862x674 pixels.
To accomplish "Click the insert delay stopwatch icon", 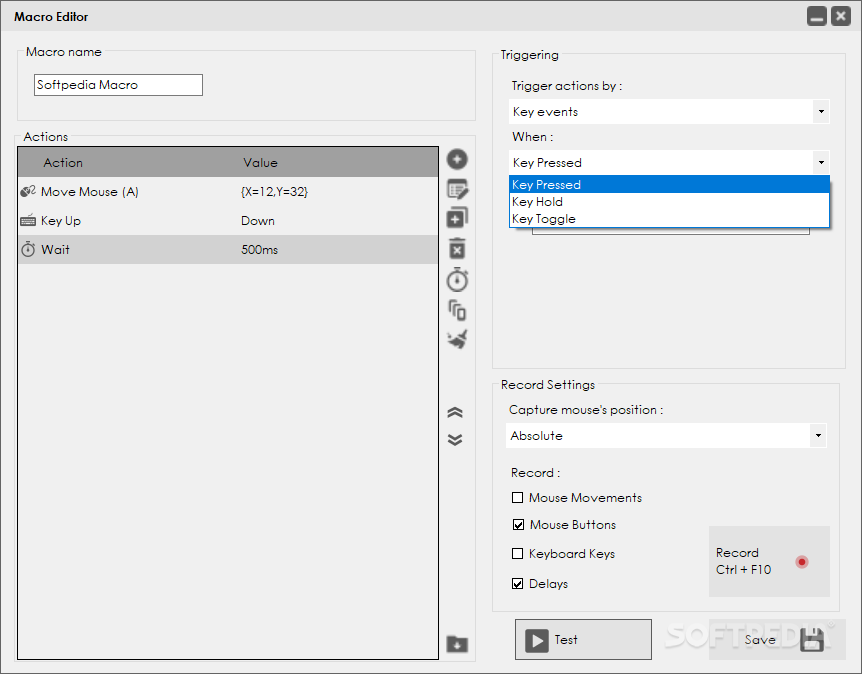I will 457,280.
